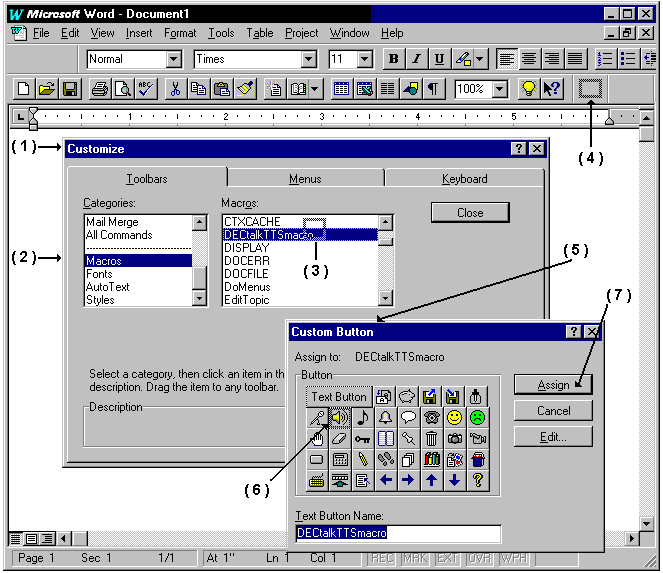Select AutoText category

(139, 287)
